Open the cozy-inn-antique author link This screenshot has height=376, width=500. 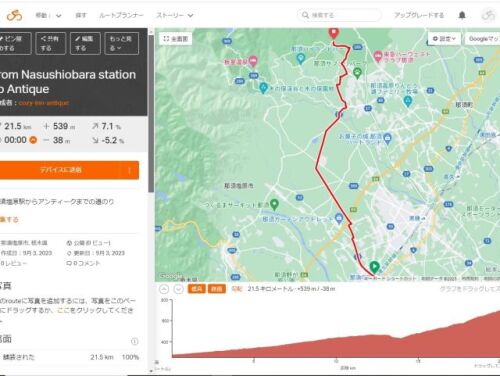[x=44, y=103]
